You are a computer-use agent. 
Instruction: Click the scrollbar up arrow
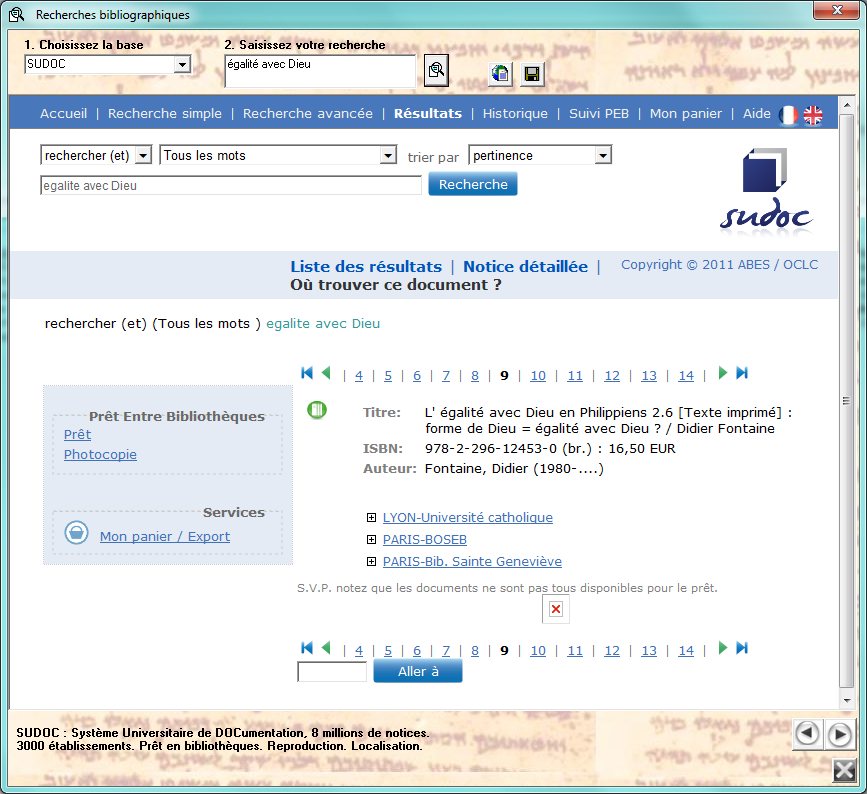pyautogui.click(x=846, y=105)
